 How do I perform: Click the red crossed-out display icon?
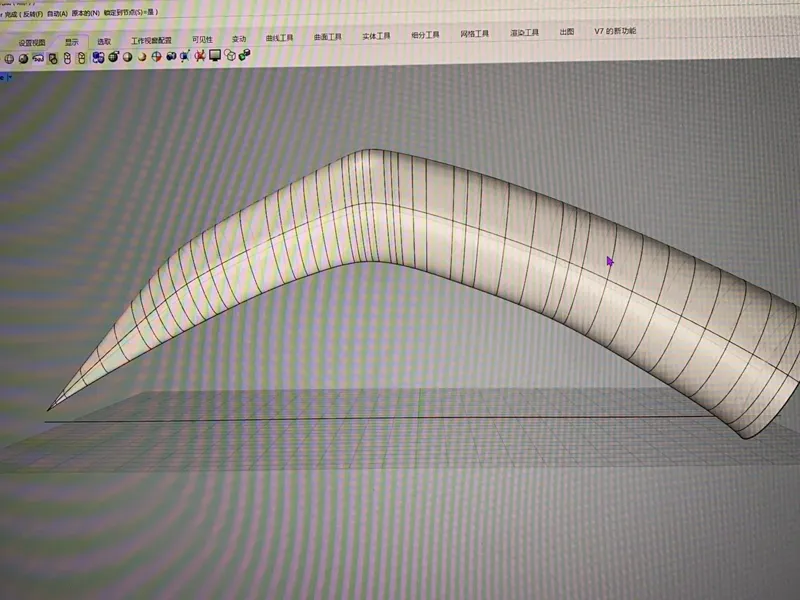(199, 55)
